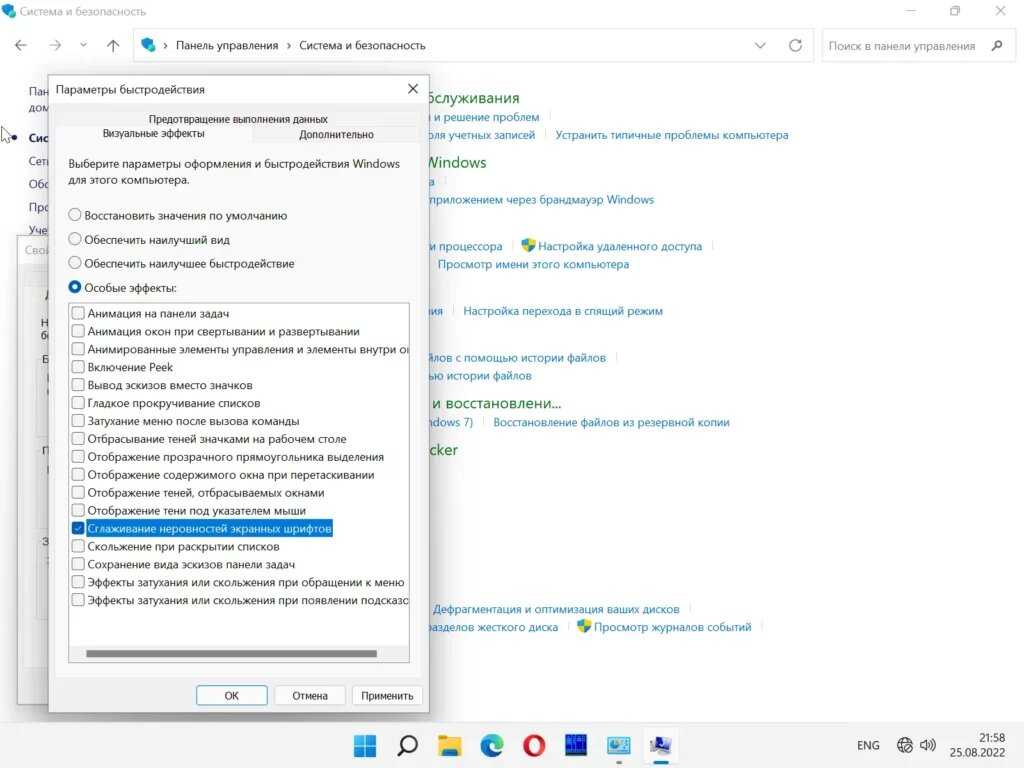Open recent locations dropdown arrow
The image size is (1024, 768).
[x=83, y=45]
